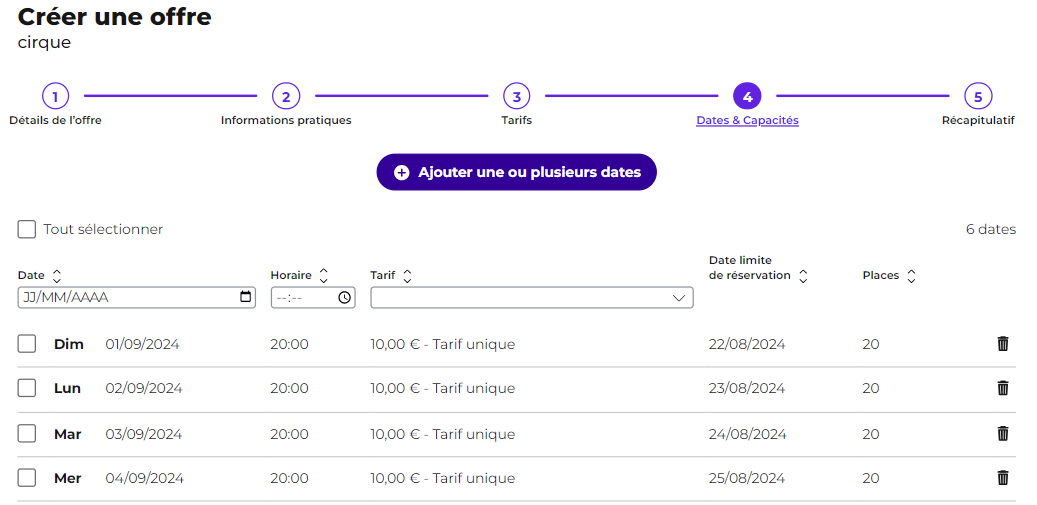
Task: Click the Places column header
Action: click(881, 276)
